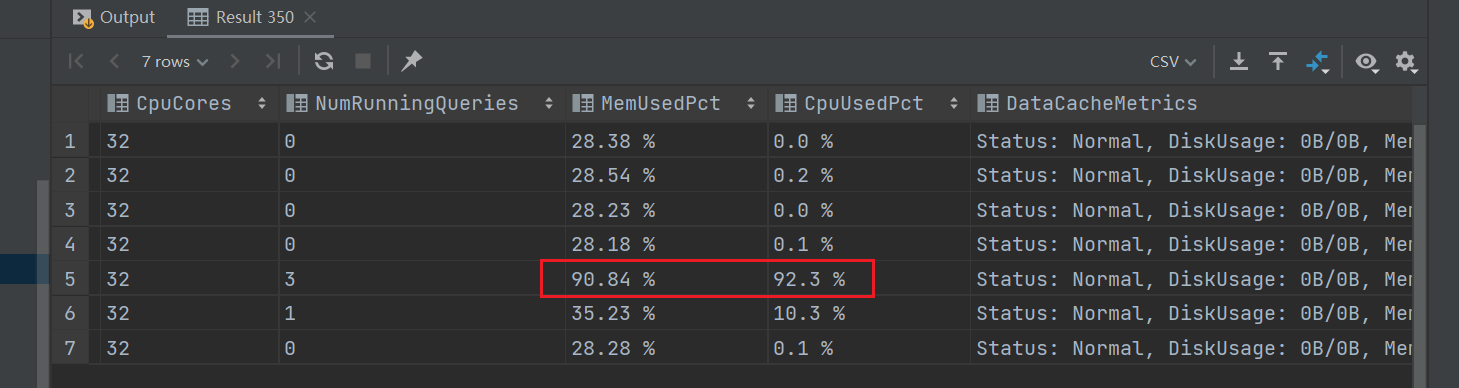Click the MemUsedPct column header
1459x388 pixels.
pos(660,103)
